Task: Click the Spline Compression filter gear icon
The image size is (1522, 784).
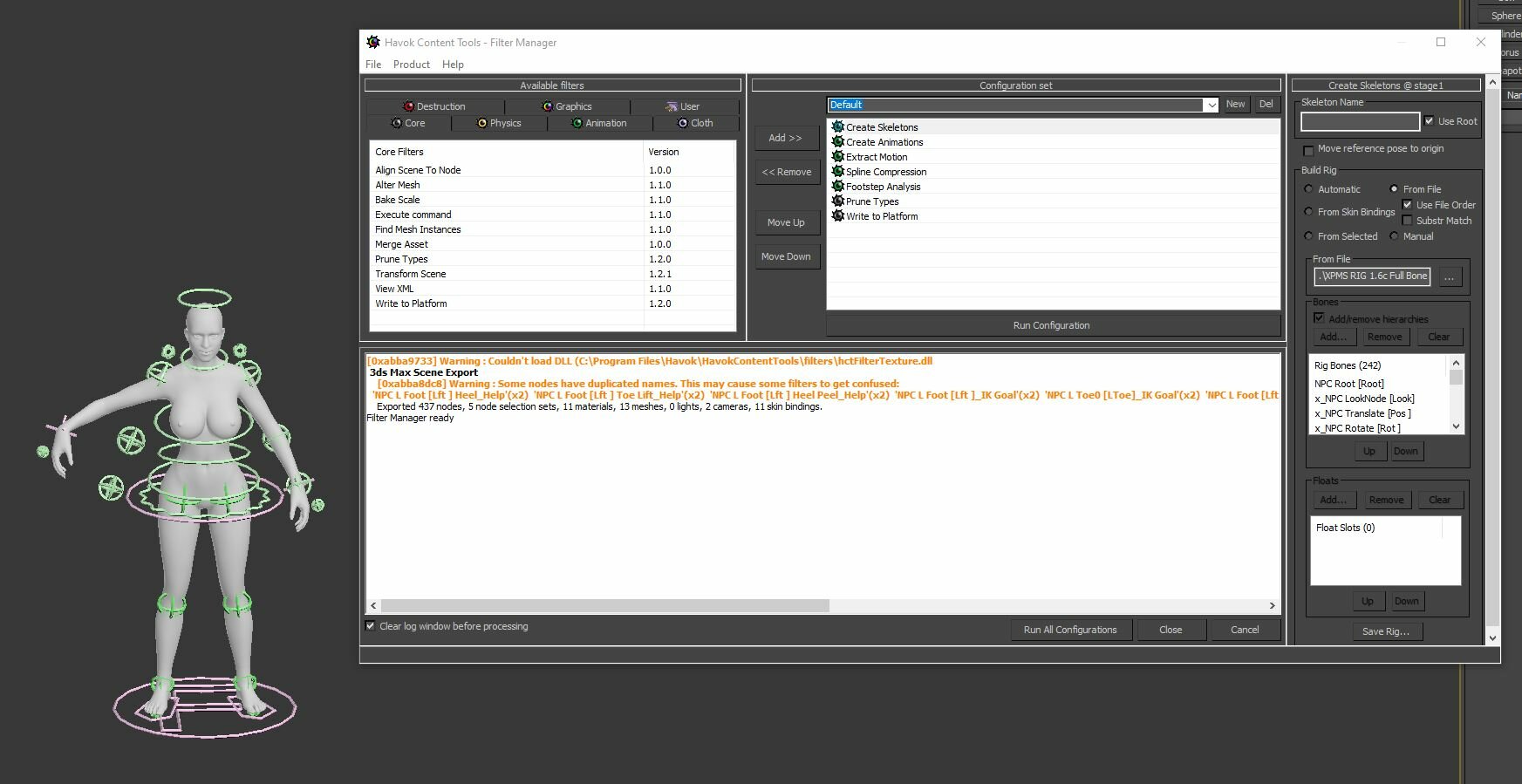Action: click(x=838, y=172)
